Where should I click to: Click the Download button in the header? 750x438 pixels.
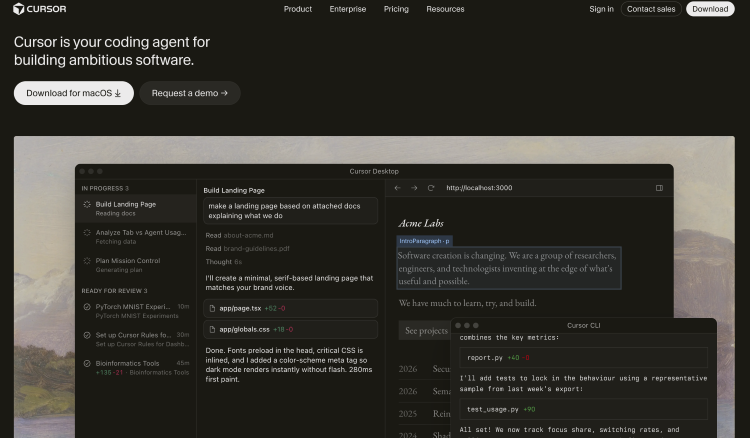point(710,9)
